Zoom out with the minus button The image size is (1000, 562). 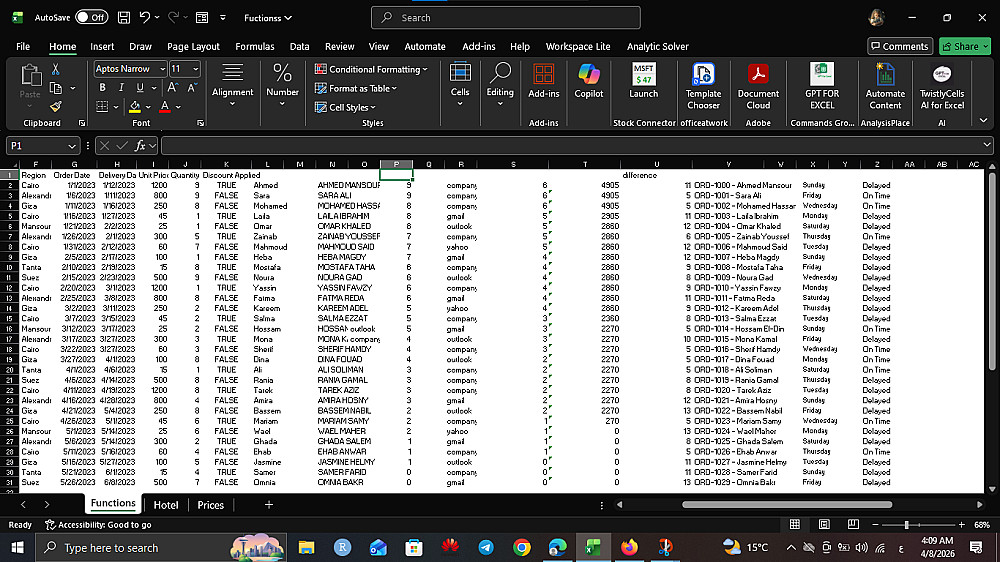pyautogui.click(x=875, y=524)
